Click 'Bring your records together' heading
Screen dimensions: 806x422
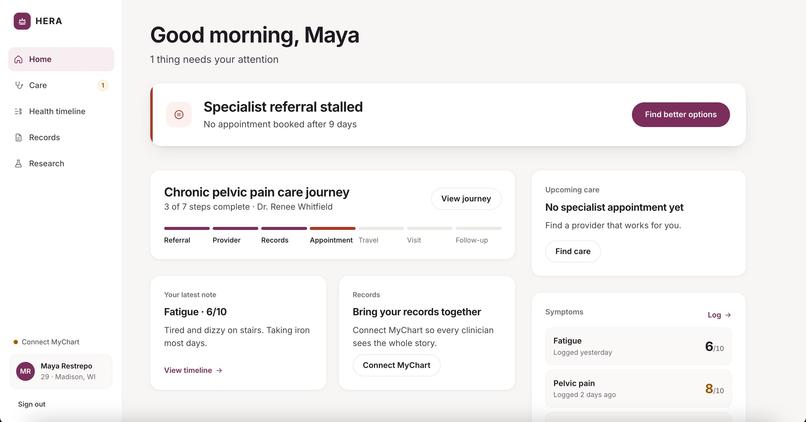pos(417,312)
